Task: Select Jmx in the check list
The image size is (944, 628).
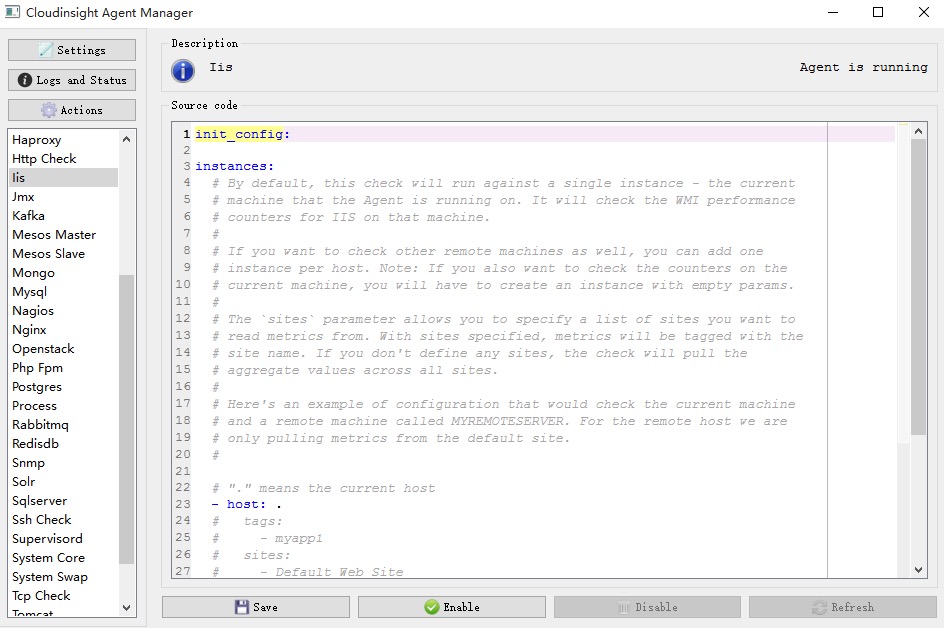Action: (x=64, y=197)
